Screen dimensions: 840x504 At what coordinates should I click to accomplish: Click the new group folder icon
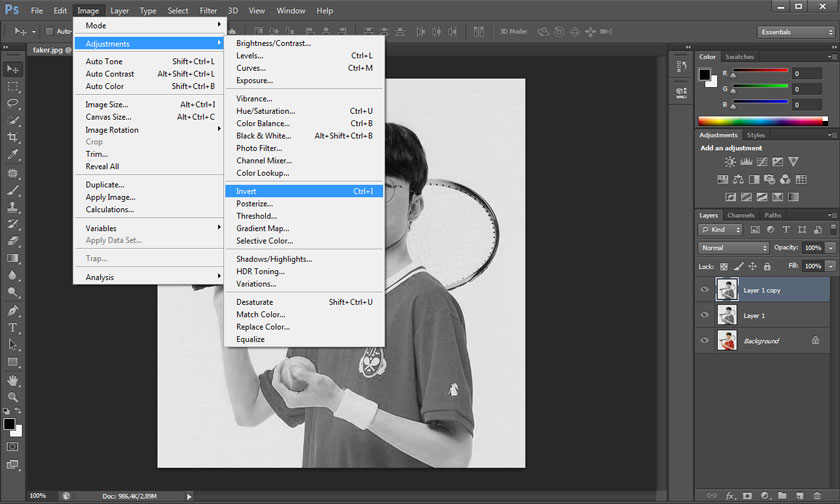tap(782, 496)
